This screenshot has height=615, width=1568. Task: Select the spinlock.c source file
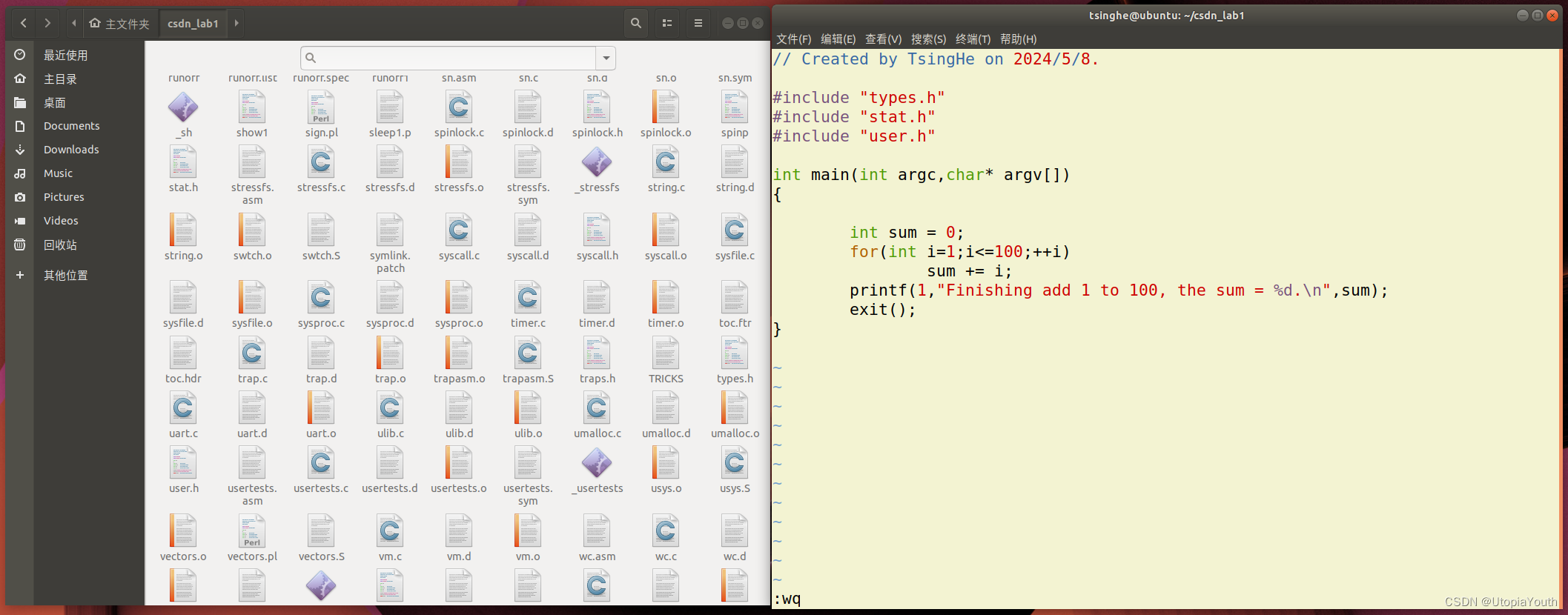(x=459, y=108)
